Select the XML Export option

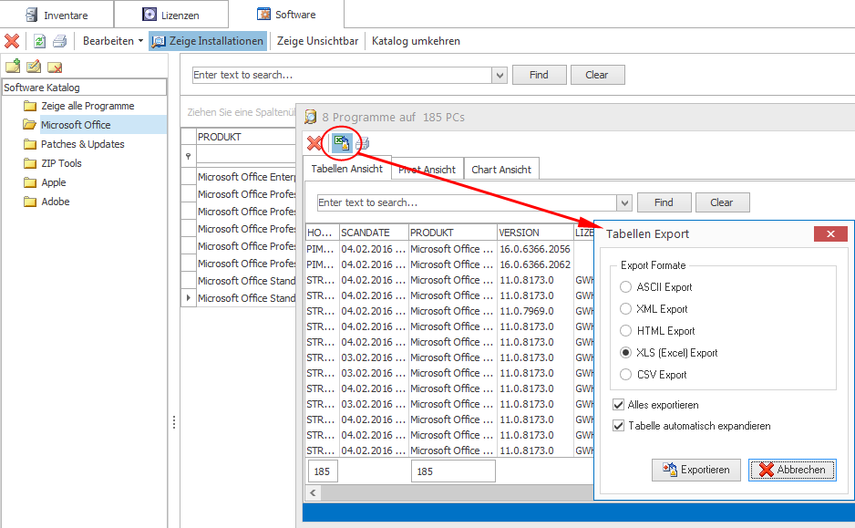point(625,309)
